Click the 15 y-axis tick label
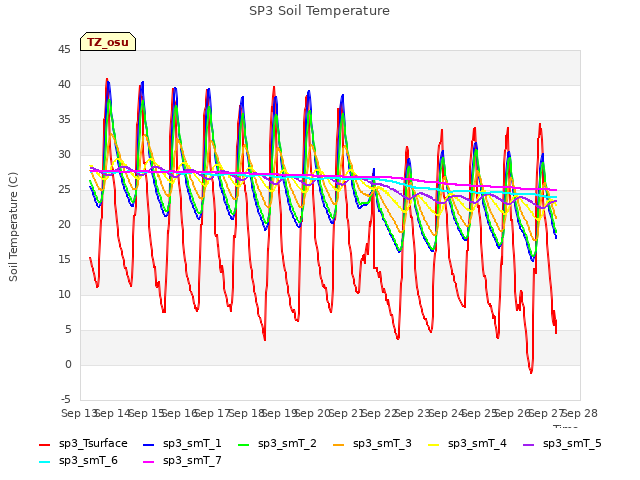 tap(64, 260)
